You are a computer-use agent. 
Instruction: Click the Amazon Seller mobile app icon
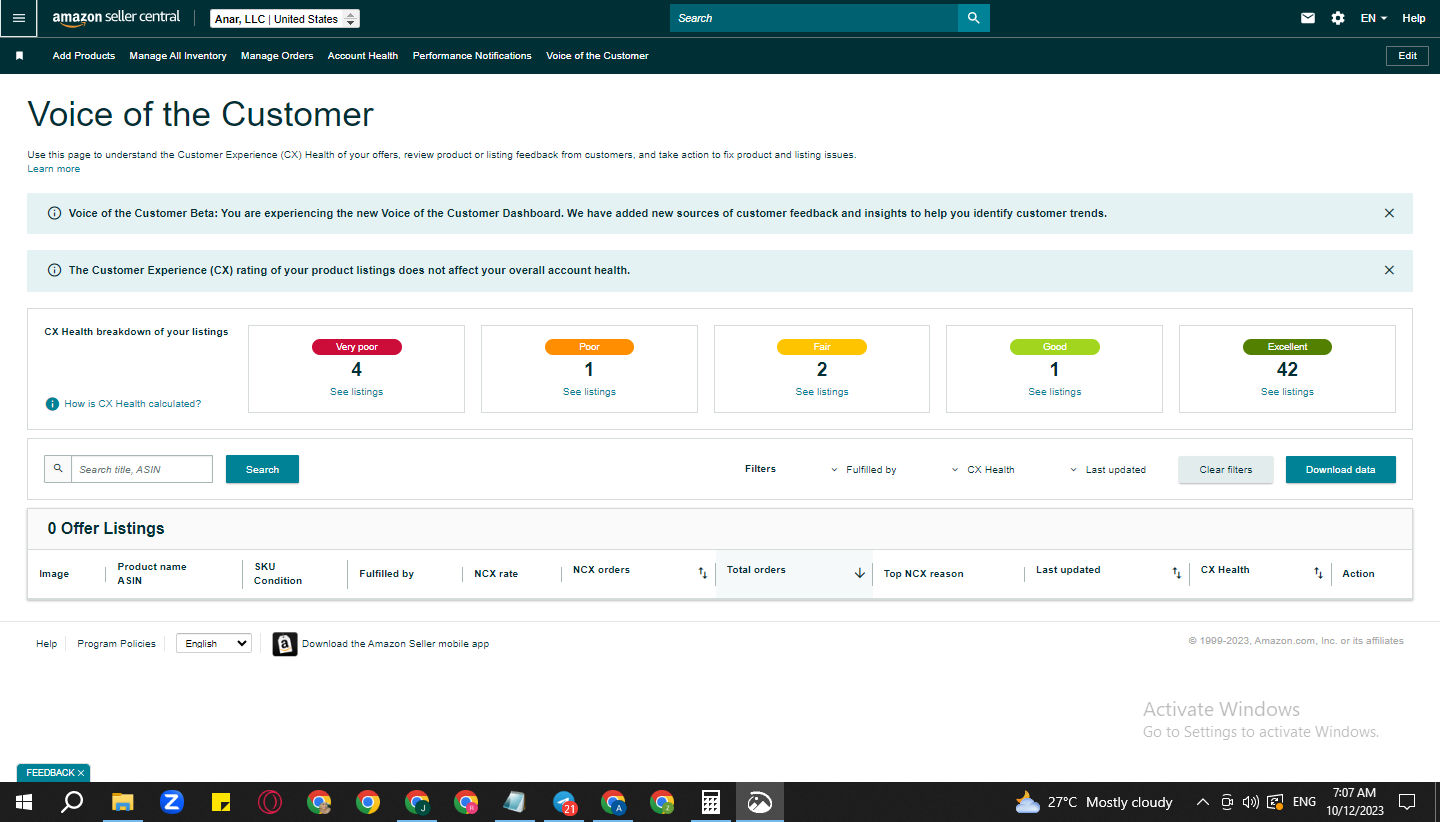(x=285, y=644)
